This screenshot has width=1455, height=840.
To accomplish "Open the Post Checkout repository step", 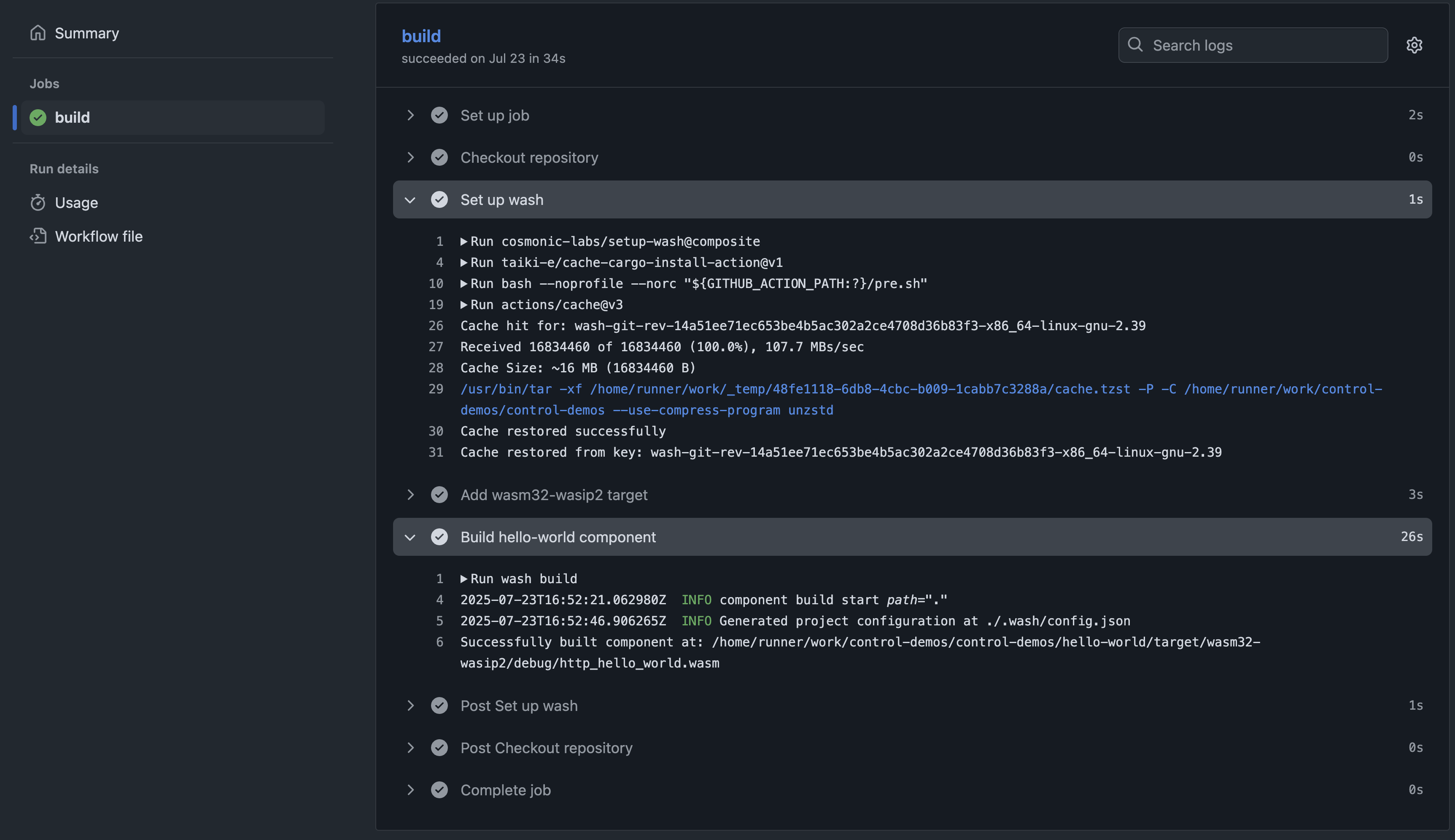I will 546,748.
